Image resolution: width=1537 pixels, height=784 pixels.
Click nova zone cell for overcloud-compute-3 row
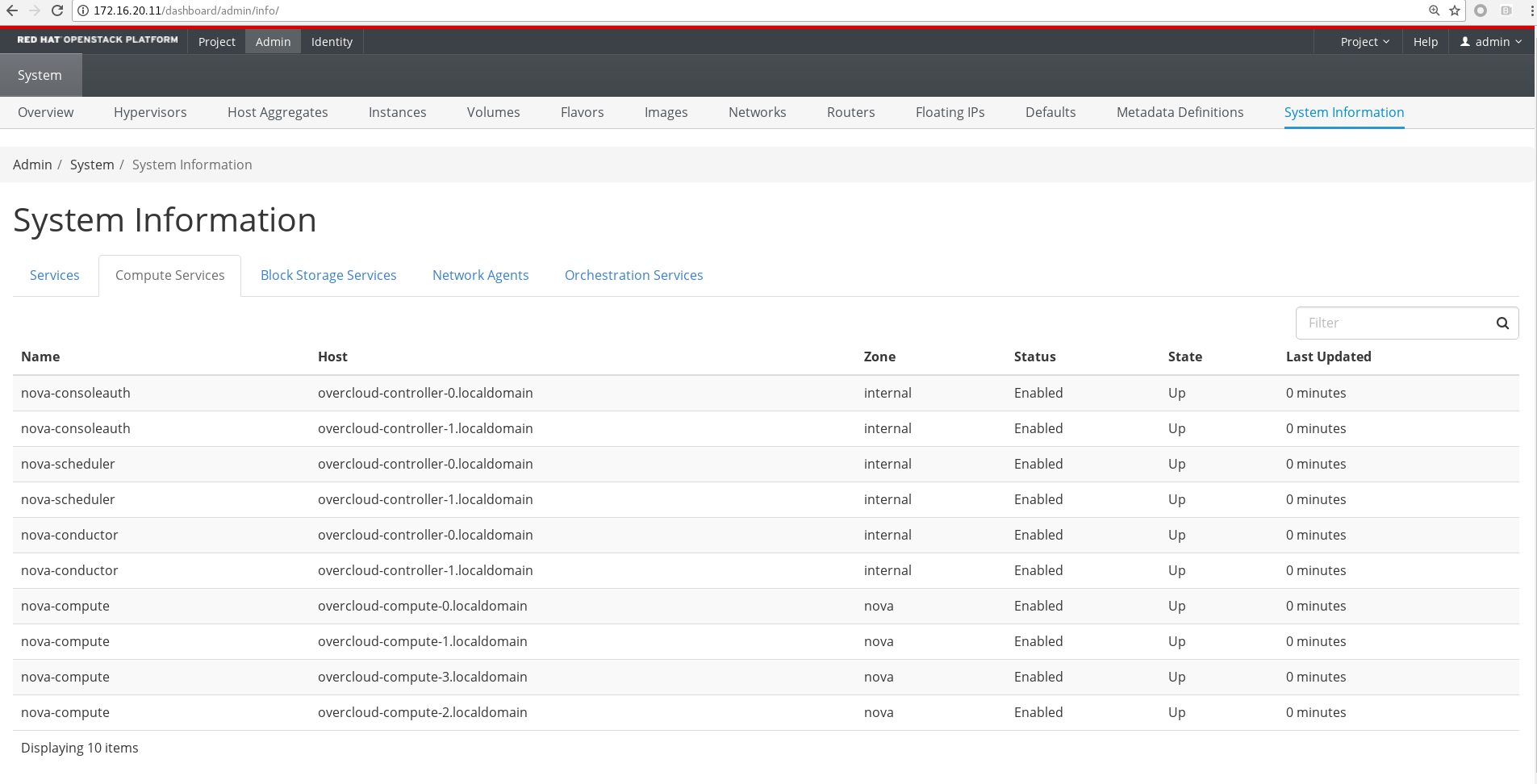coord(879,677)
